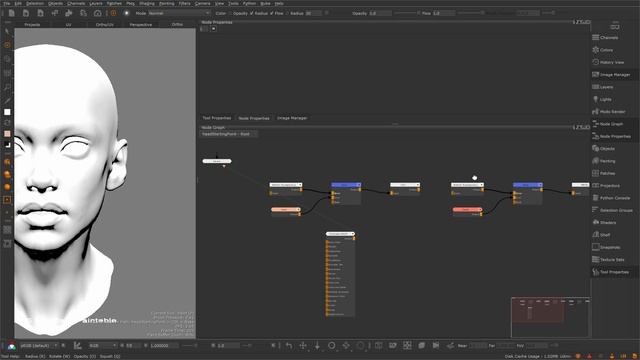Toggle checkbox after the Flow label

point(287,13)
